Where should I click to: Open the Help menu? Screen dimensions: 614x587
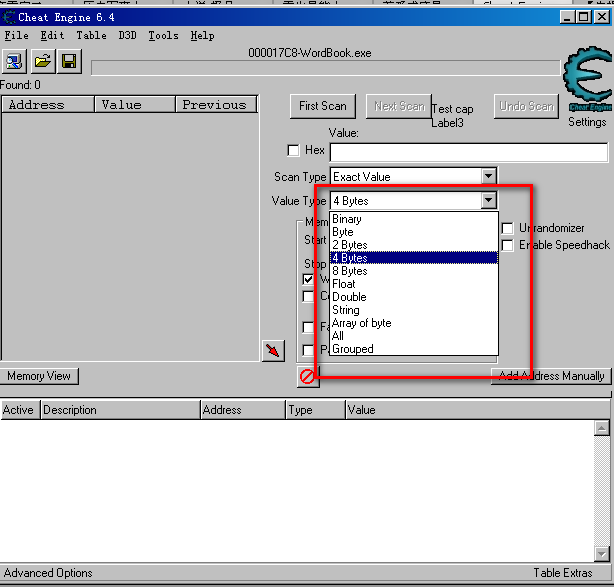(x=202, y=36)
